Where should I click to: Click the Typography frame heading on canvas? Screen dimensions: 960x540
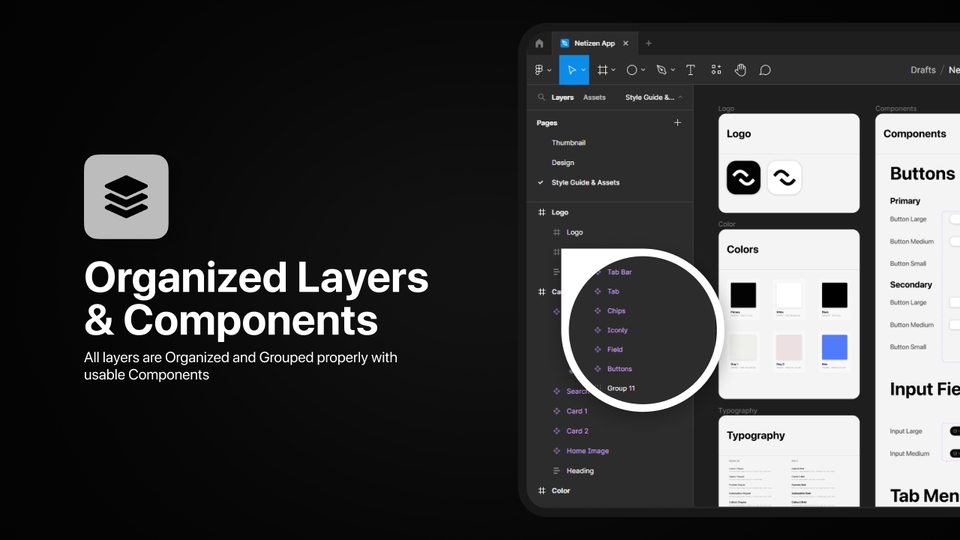(x=756, y=435)
